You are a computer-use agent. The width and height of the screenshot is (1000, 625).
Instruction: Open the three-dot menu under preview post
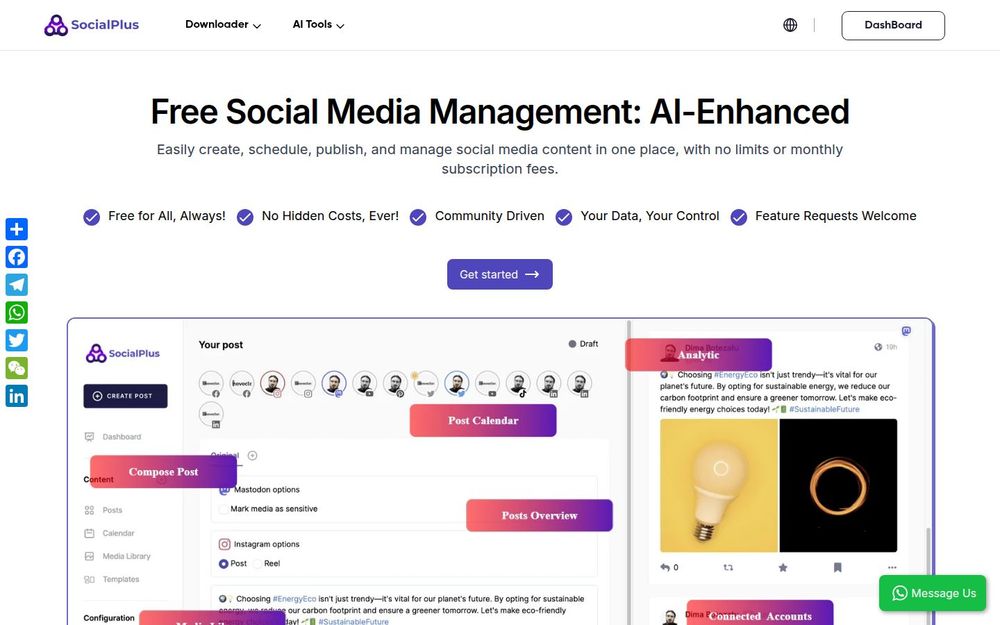tap(892, 567)
